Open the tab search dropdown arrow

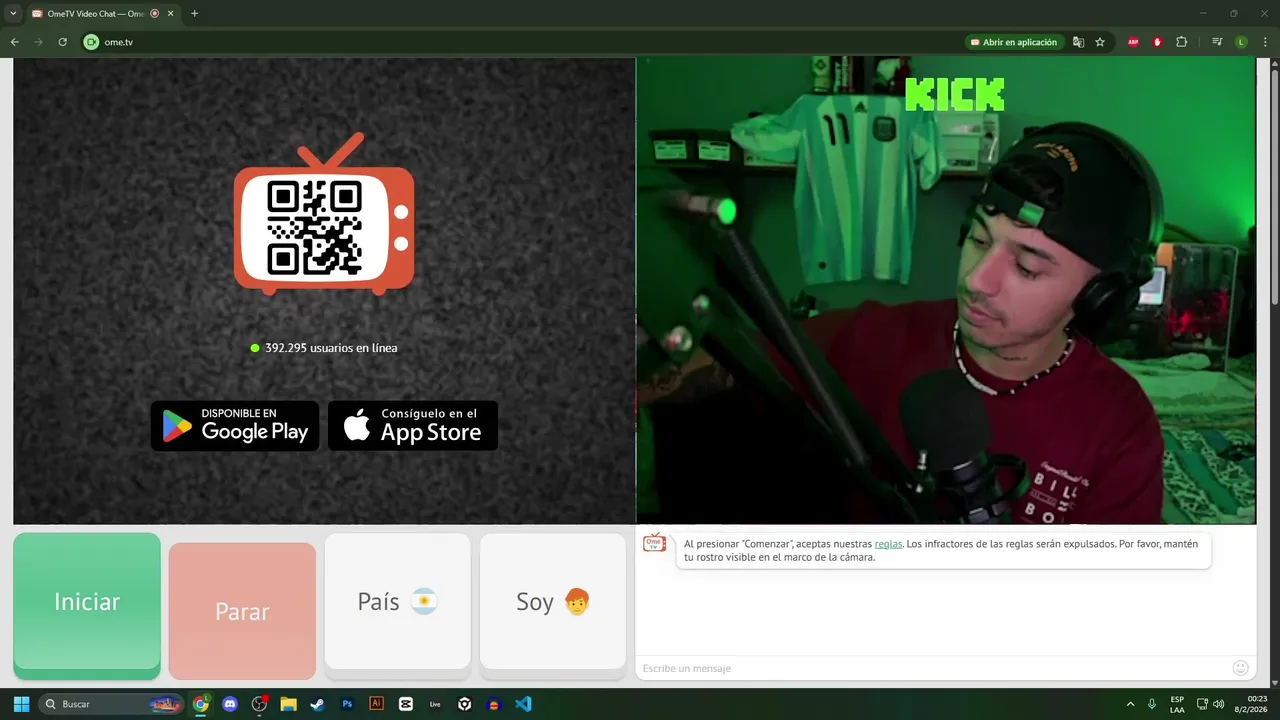coord(13,14)
